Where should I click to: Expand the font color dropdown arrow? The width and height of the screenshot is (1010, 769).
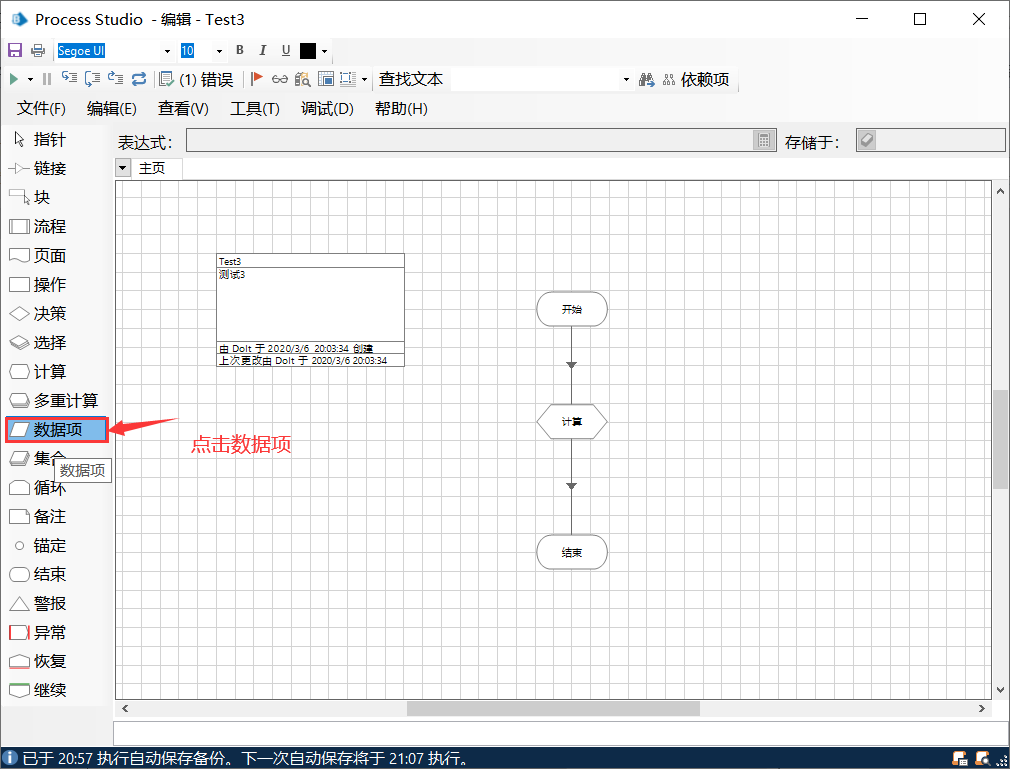tap(324, 51)
